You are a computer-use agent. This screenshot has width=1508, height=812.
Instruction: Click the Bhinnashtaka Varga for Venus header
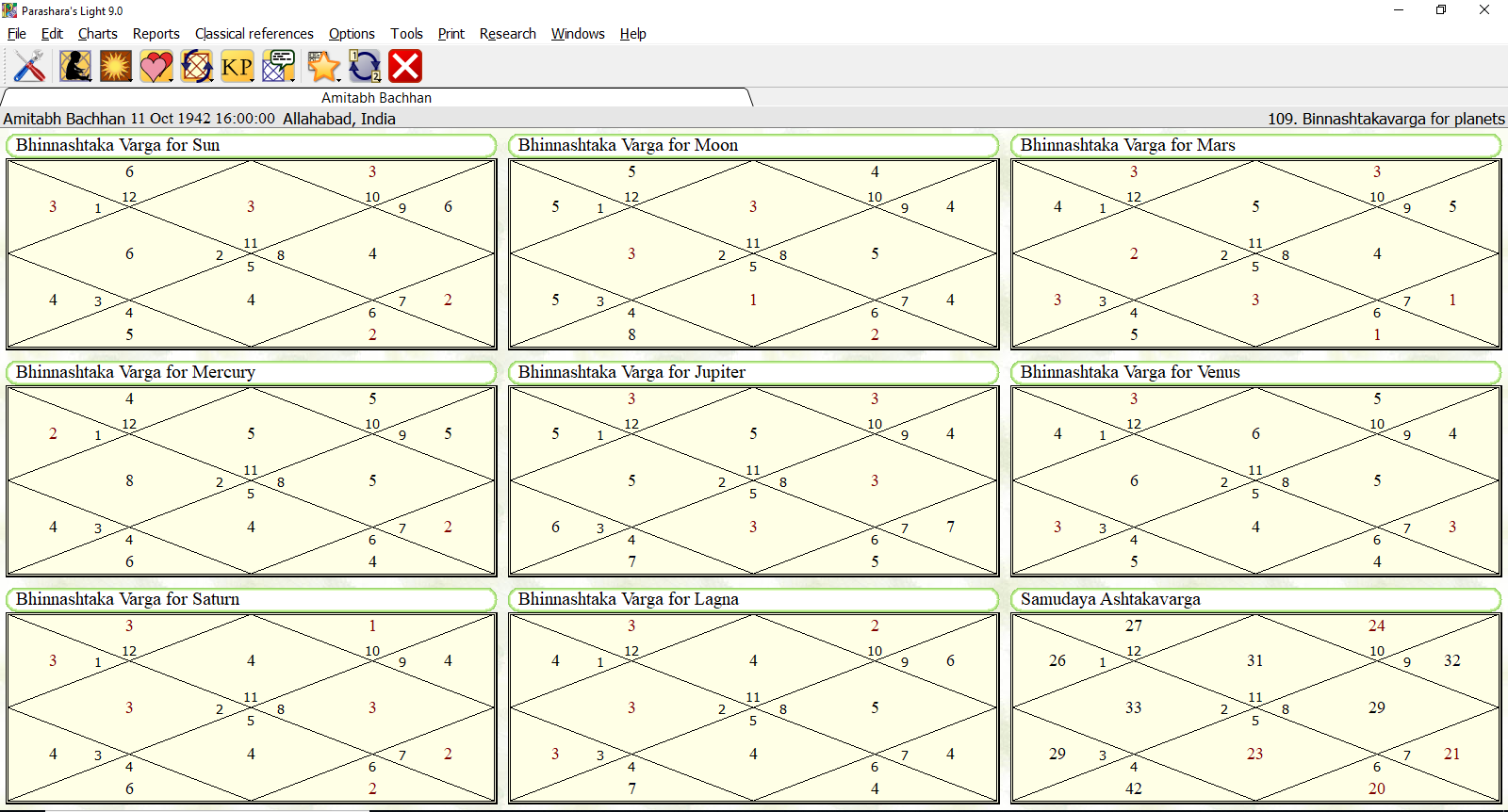pos(1255,372)
